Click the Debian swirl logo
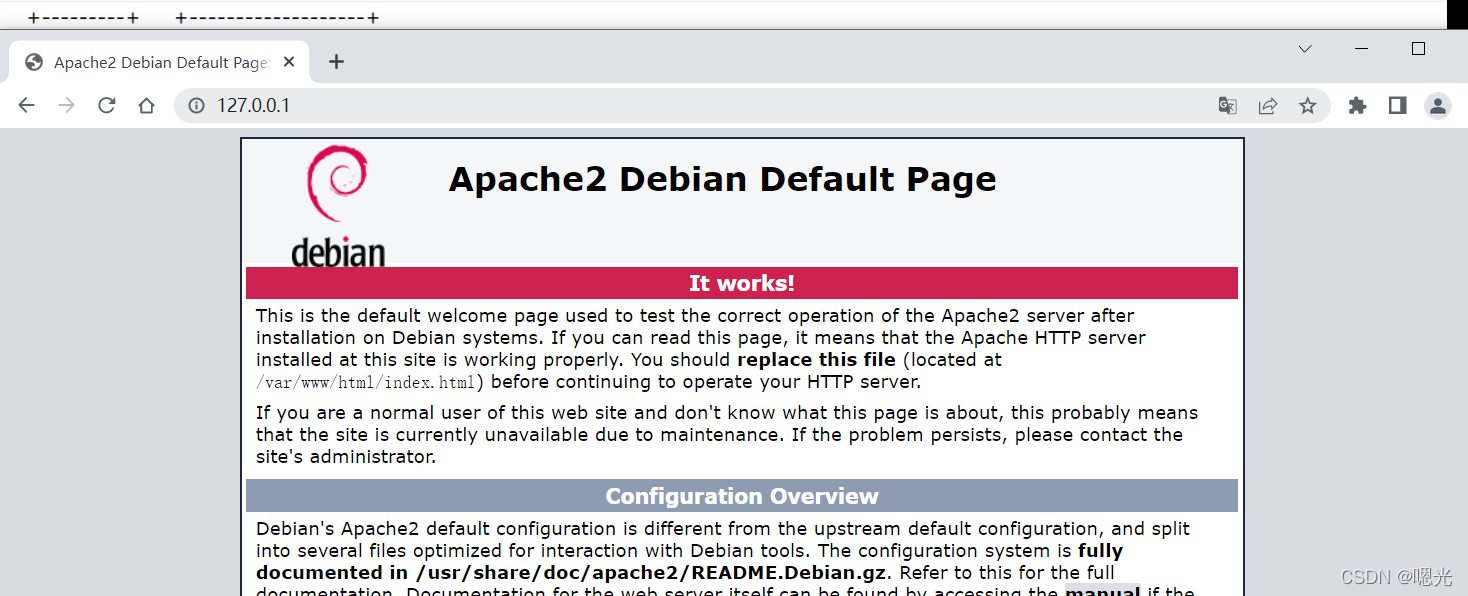The image size is (1468, 596). point(338,206)
